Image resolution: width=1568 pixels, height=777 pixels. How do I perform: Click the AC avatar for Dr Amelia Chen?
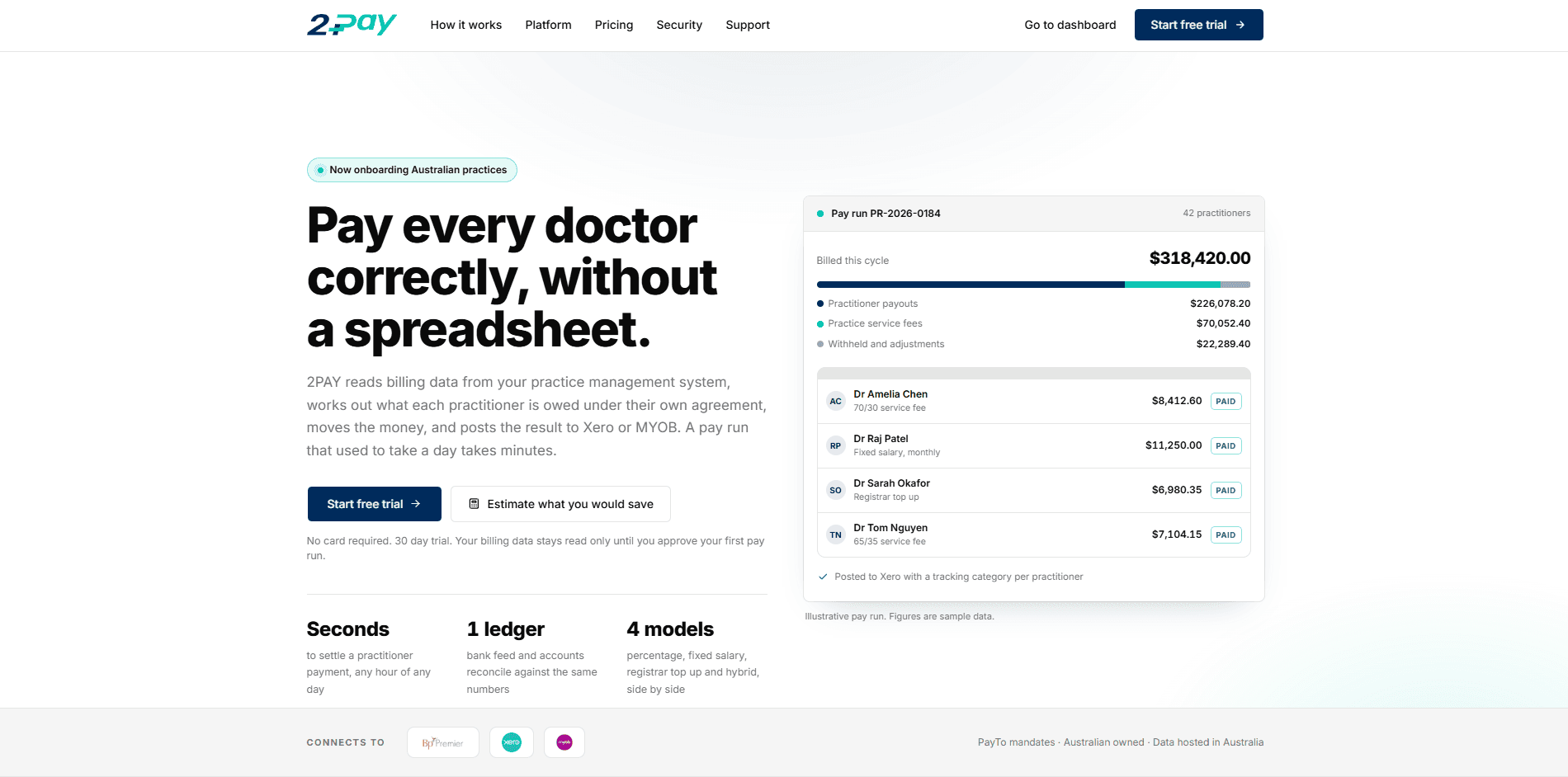click(x=836, y=402)
